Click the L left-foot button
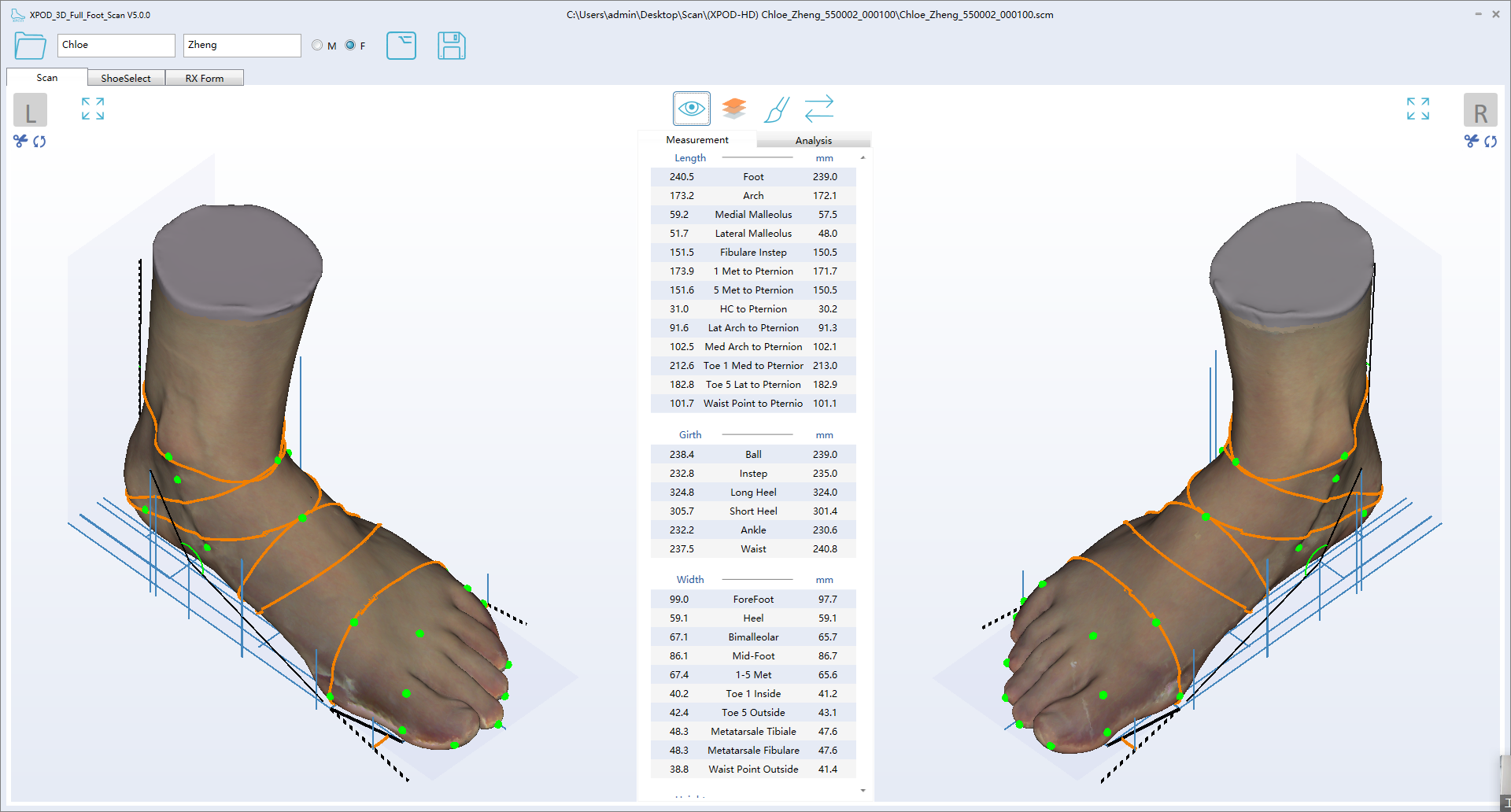The height and width of the screenshot is (812, 1511). click(x=30, y=110)
